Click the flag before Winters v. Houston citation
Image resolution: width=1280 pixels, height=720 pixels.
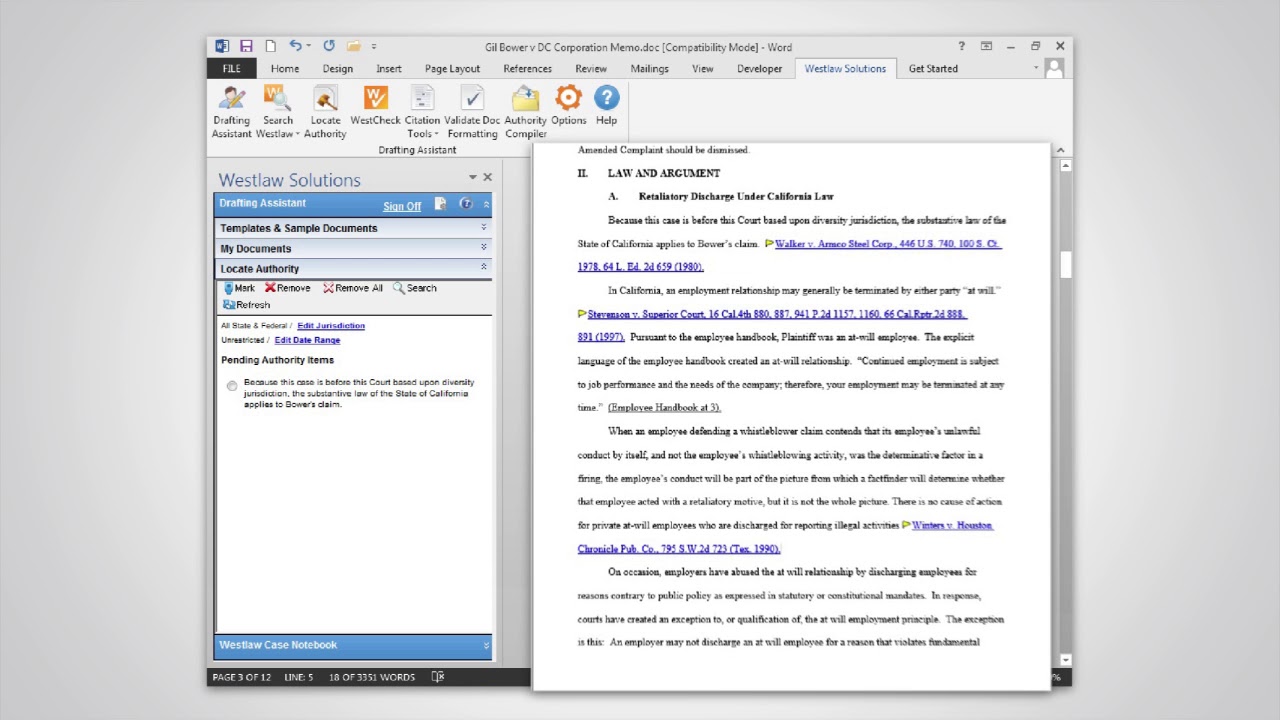[x=906, y=525]
